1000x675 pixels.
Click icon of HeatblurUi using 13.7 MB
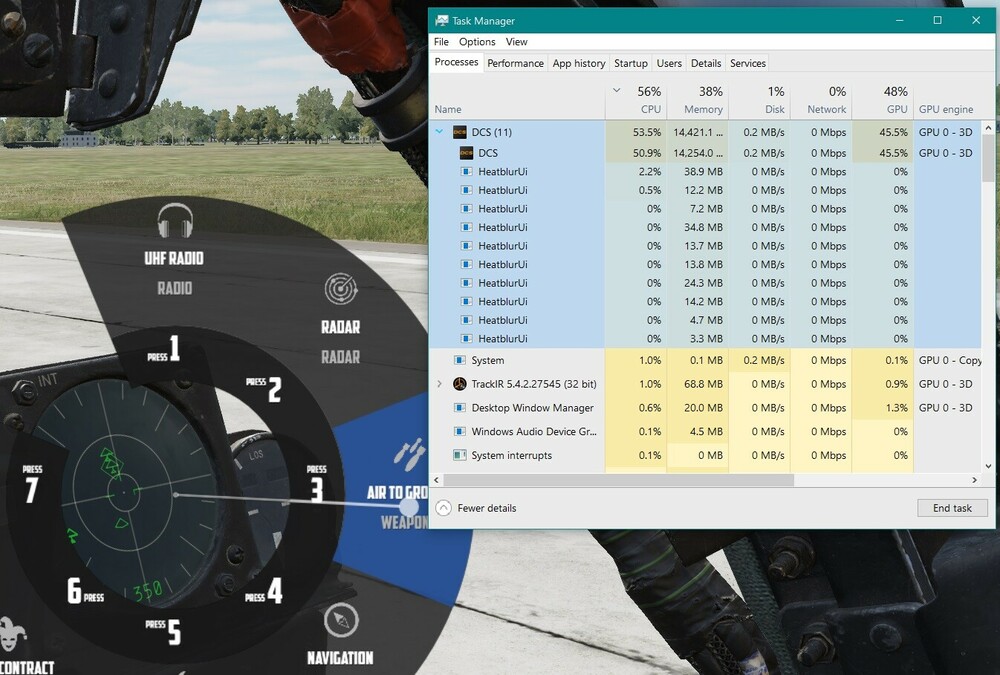coord(466,246)
